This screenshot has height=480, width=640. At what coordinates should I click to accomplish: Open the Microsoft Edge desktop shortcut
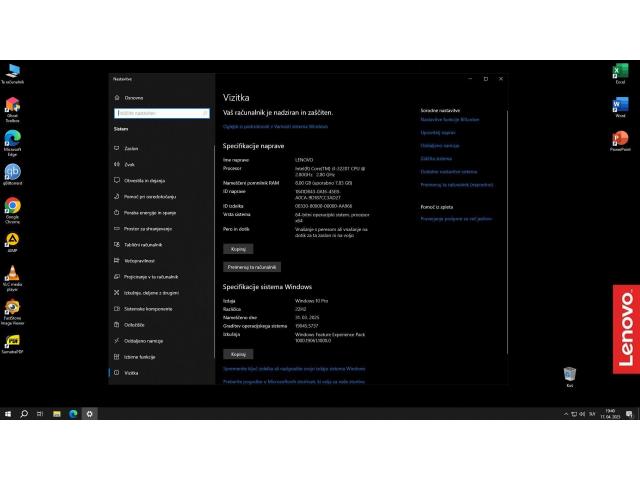tap(12, 143)
